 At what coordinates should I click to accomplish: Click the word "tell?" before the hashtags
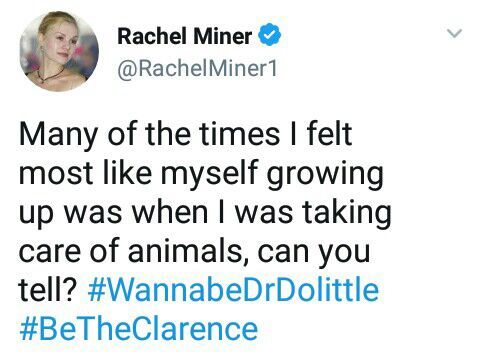click(48, 289)
